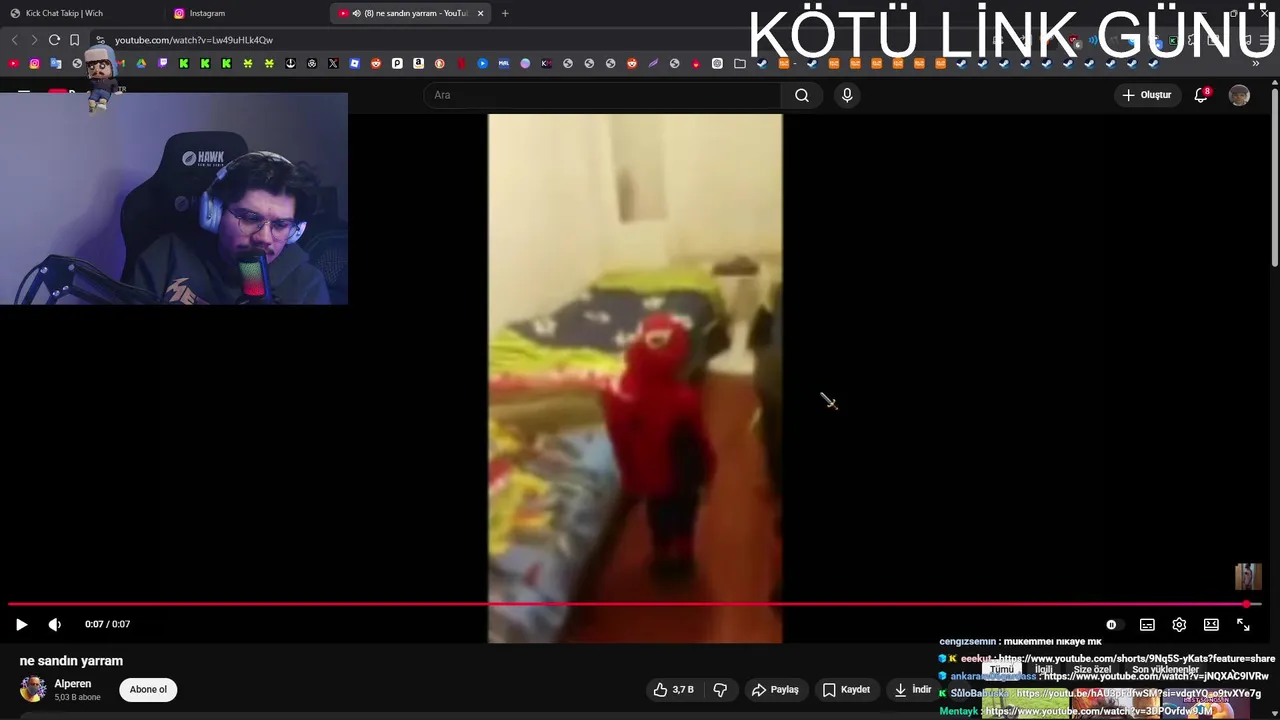This screenshot has width=1280, height=720.
Task: Switch to theater mode view
Action: pyautogui.click(x=1211, y=624)
